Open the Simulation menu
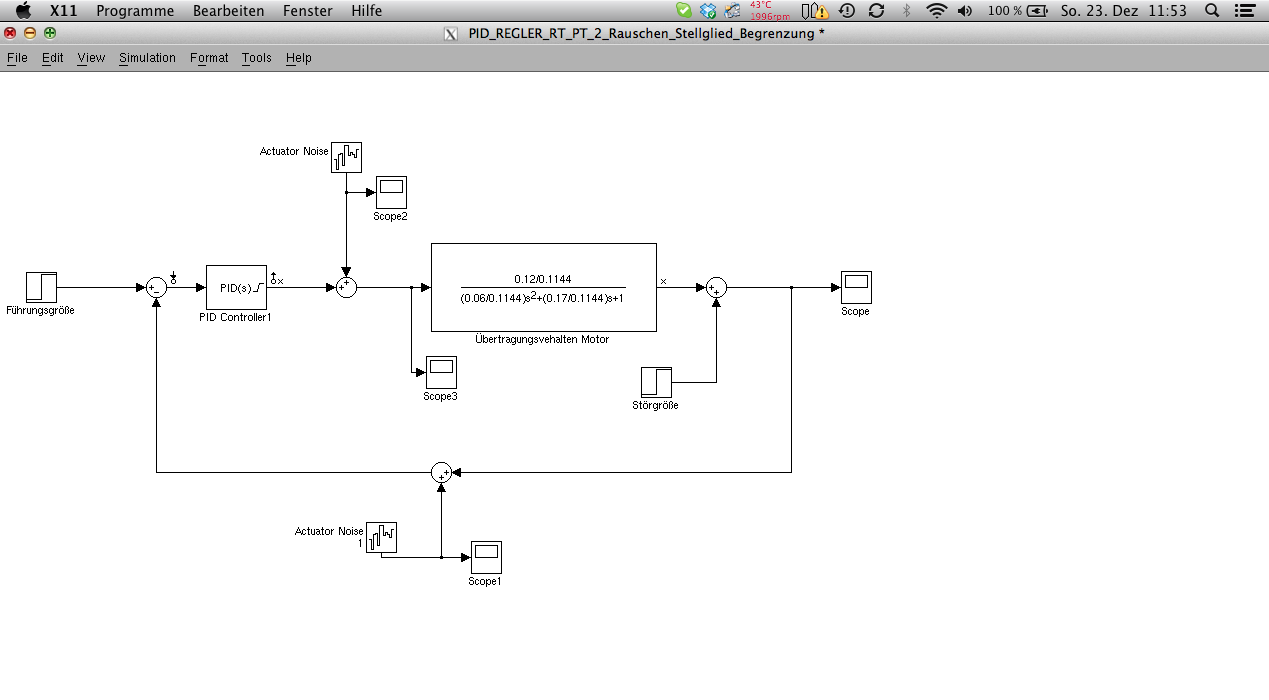This screenshot has height=700, width=1269. [x=147, y=58]
